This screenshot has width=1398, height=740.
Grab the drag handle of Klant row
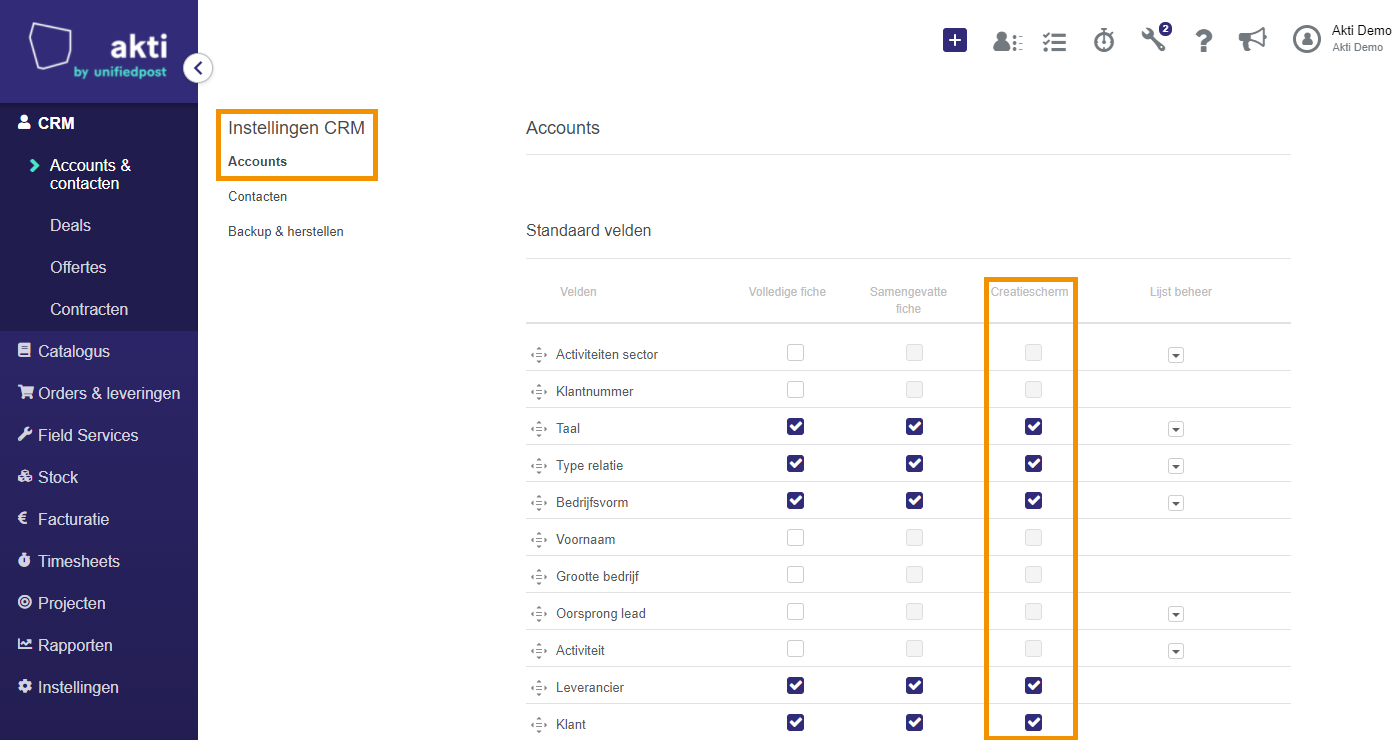[x=538, y=725]
